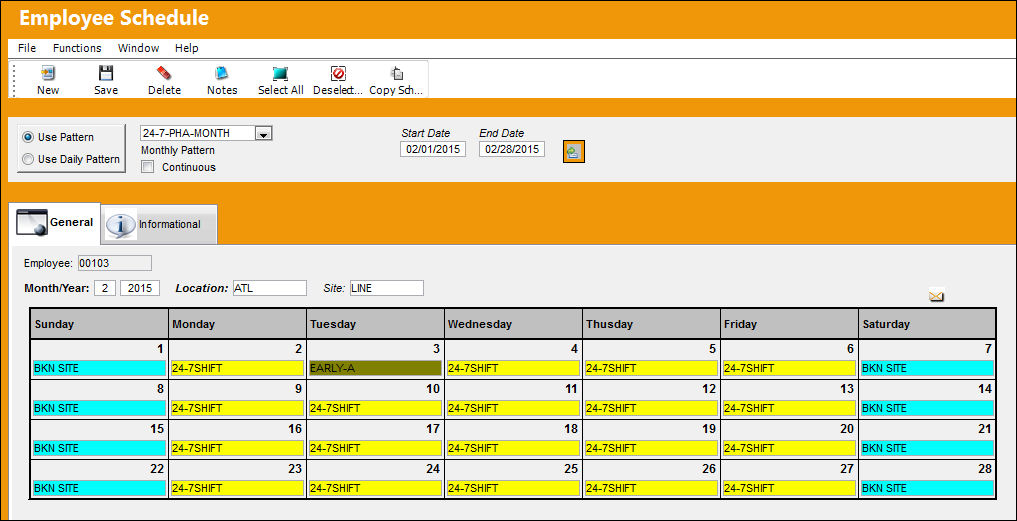Open the File menu
Screen dimensions: 1017x521
coord(27,48)
